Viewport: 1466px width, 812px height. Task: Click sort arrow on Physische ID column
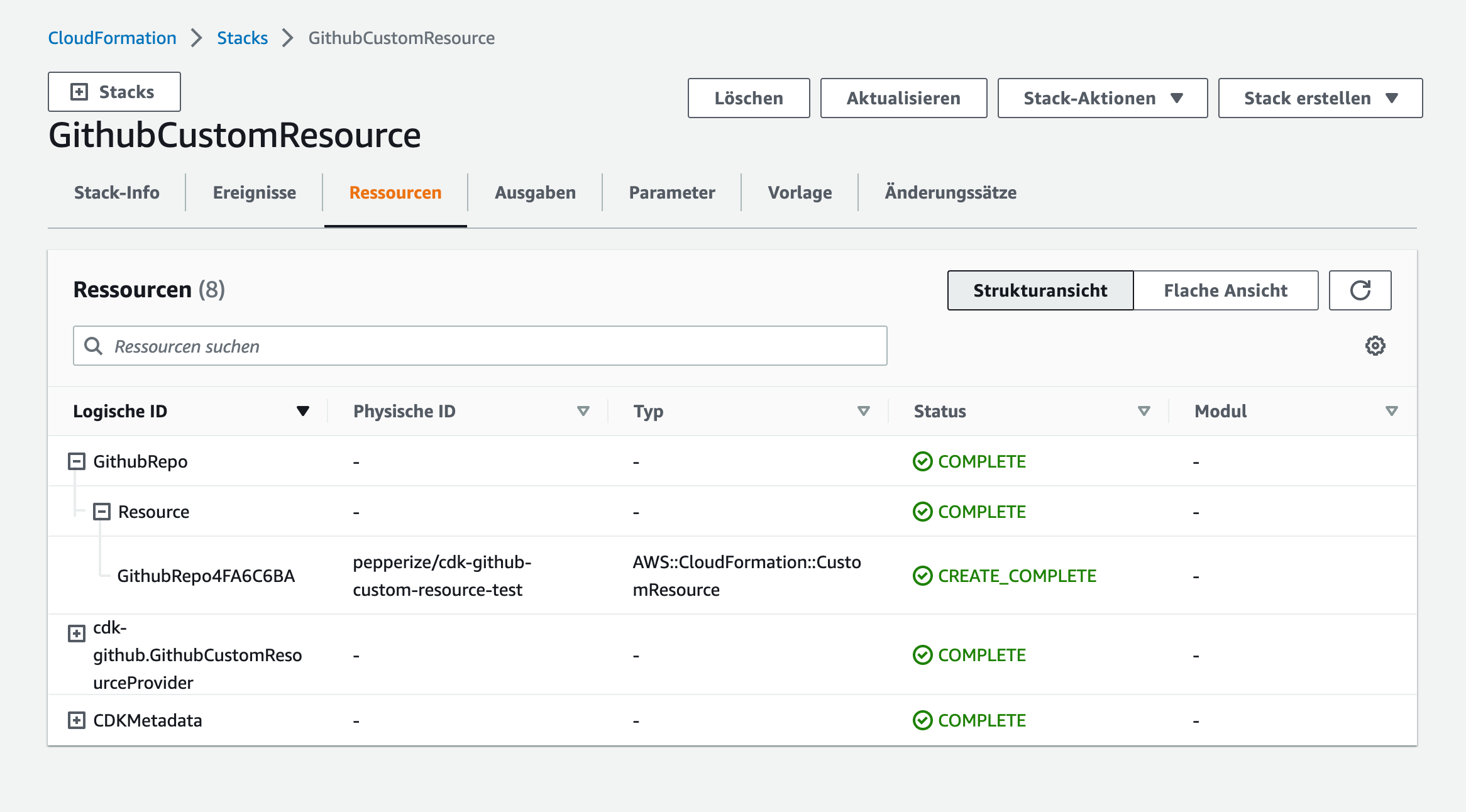point(583,411)
